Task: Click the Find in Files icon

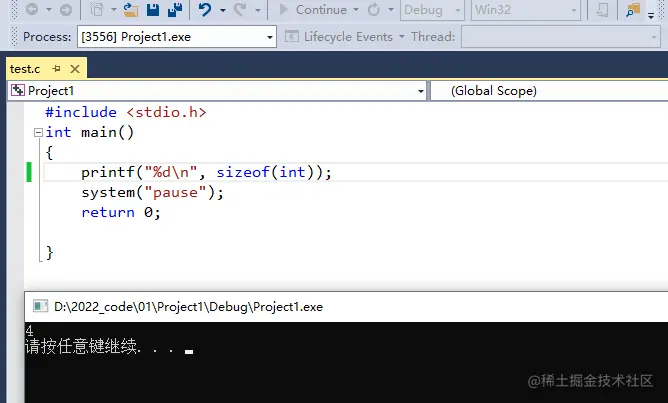Action: (x=633, y=9)
